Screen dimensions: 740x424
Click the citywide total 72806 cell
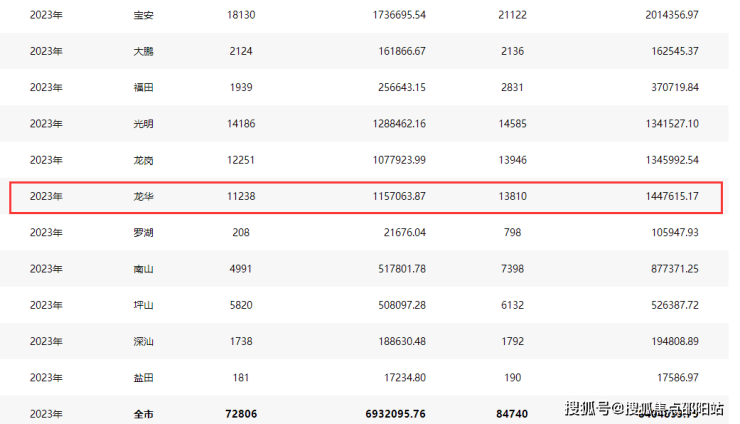[x=242, y=413]
